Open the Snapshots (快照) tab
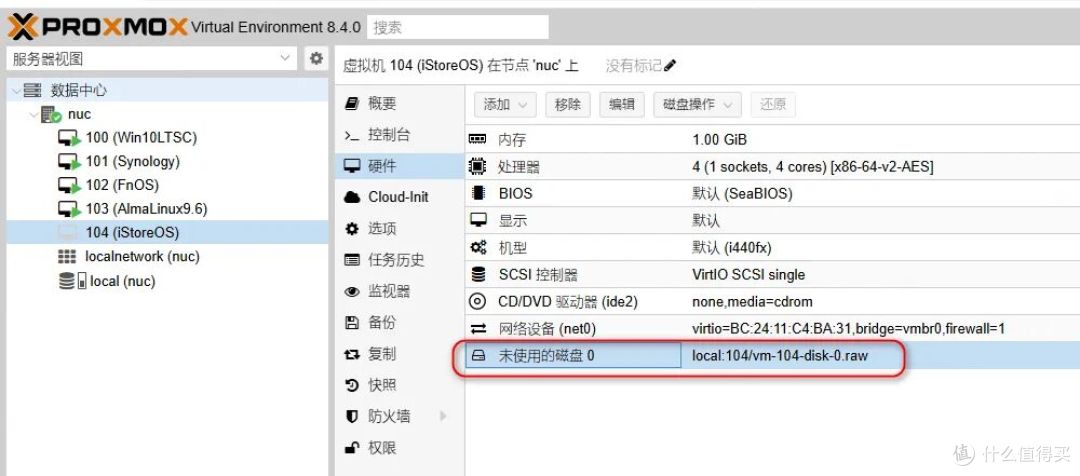This screenshot has width=1080, height=476. coord(399,385)
